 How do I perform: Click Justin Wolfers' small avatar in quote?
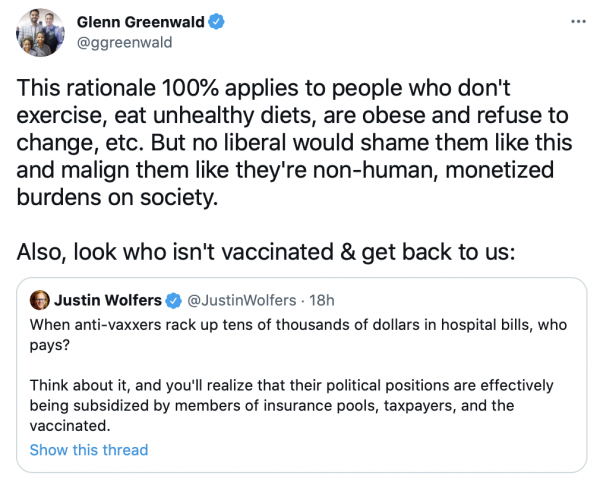pos(39,299)
